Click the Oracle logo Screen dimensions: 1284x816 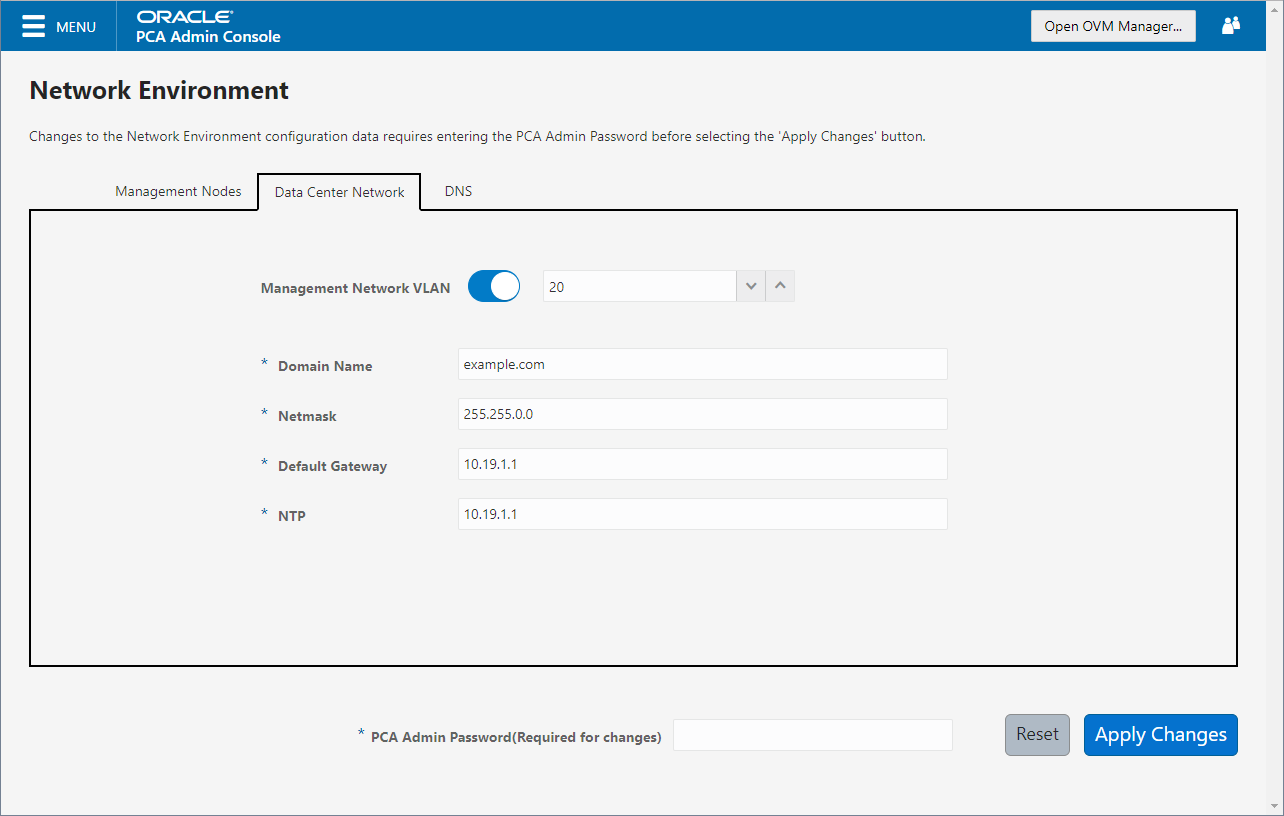(185, 17)
